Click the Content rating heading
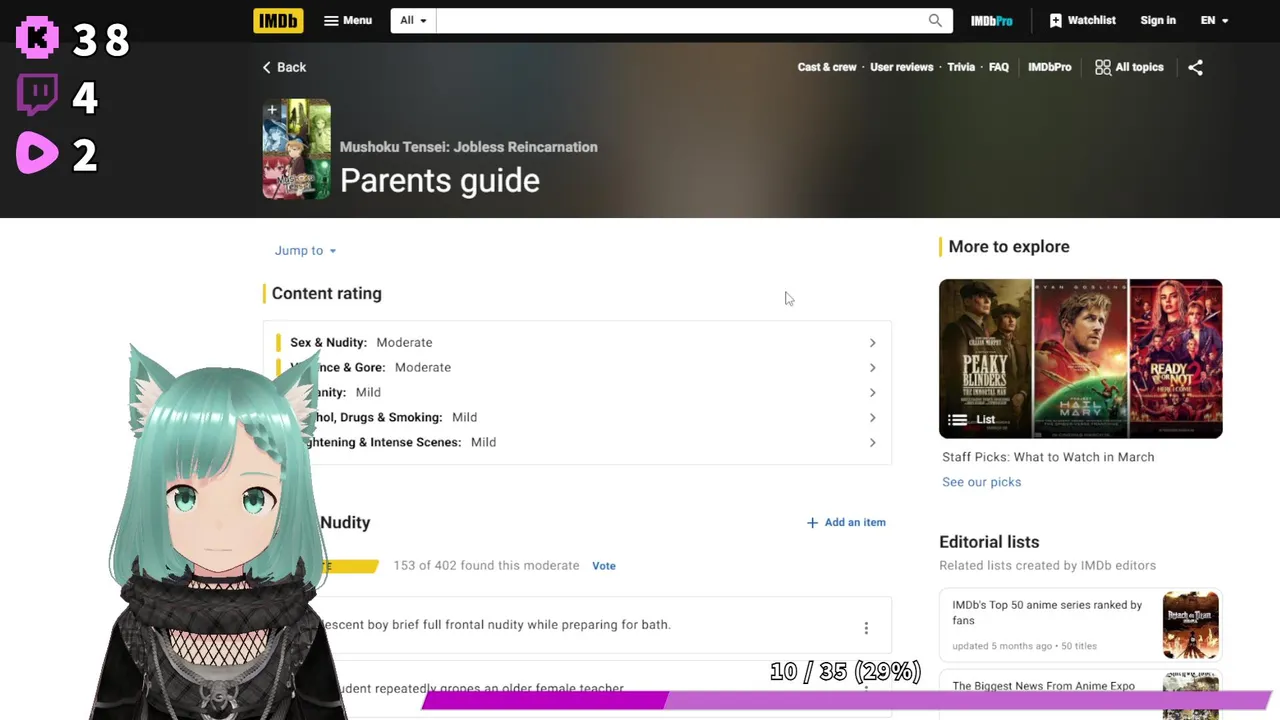Screen dimensions: 1280x720 point(326,293)
